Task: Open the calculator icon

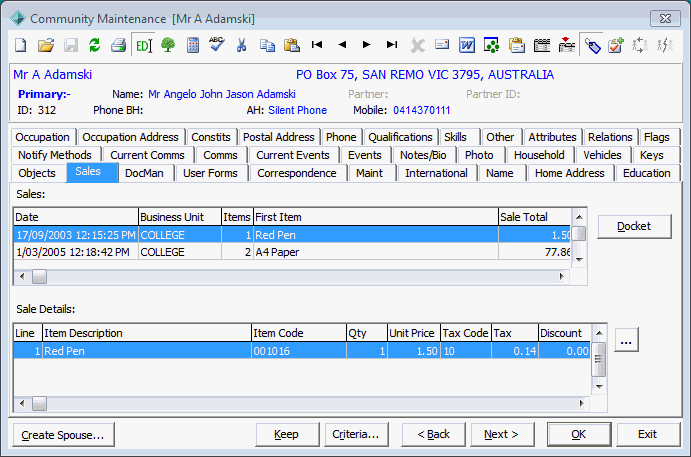Action: click(193, 45)
